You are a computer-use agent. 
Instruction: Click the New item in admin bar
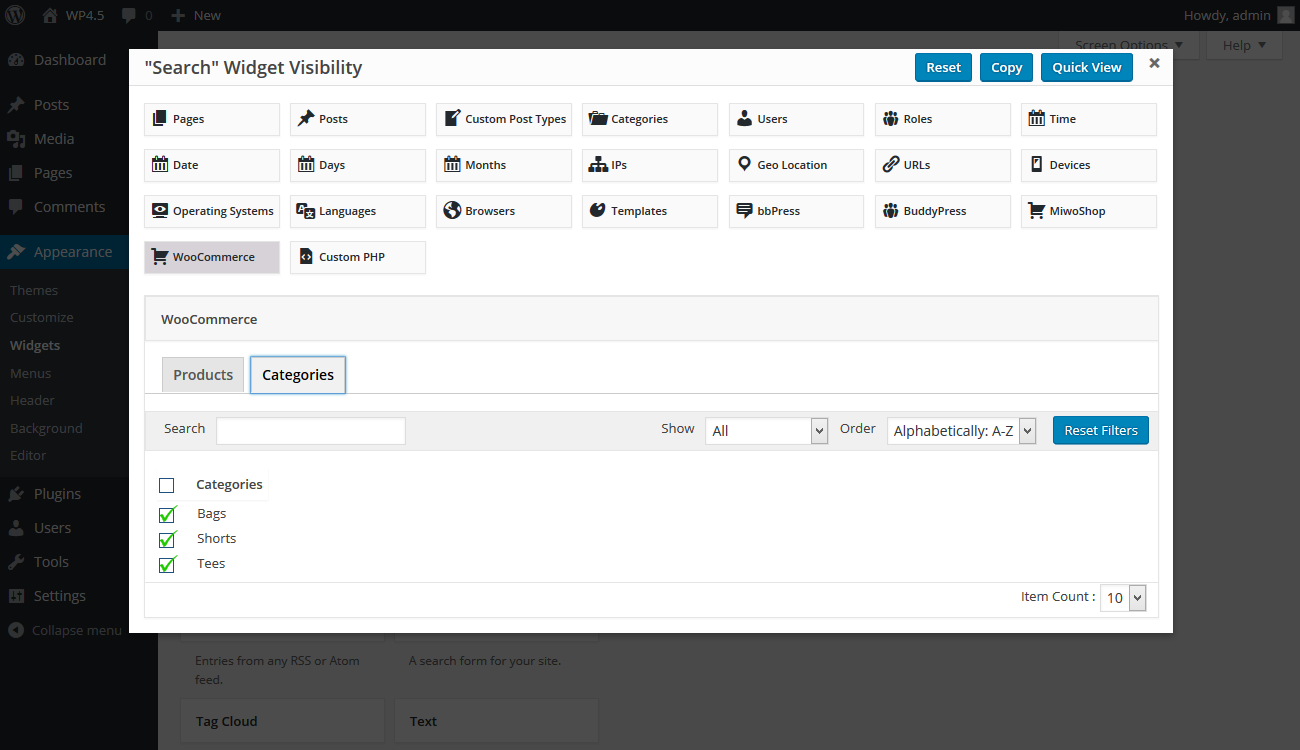point(196,15)
